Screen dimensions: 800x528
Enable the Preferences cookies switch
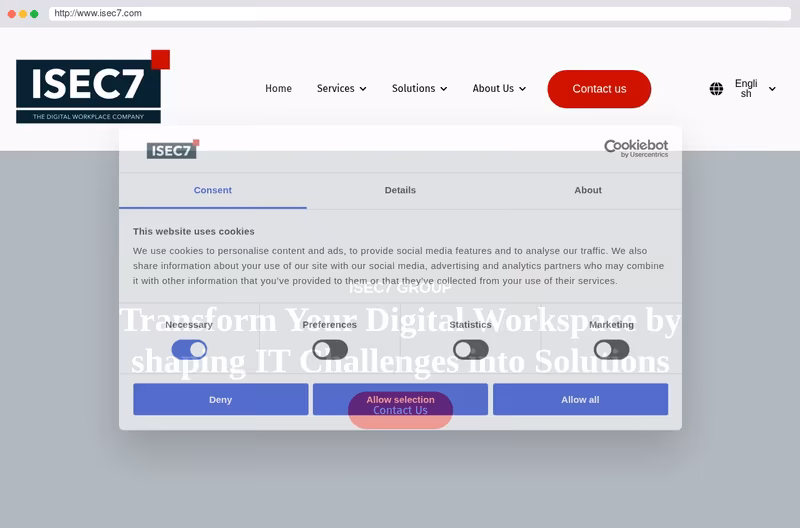(x=330, y=350)
